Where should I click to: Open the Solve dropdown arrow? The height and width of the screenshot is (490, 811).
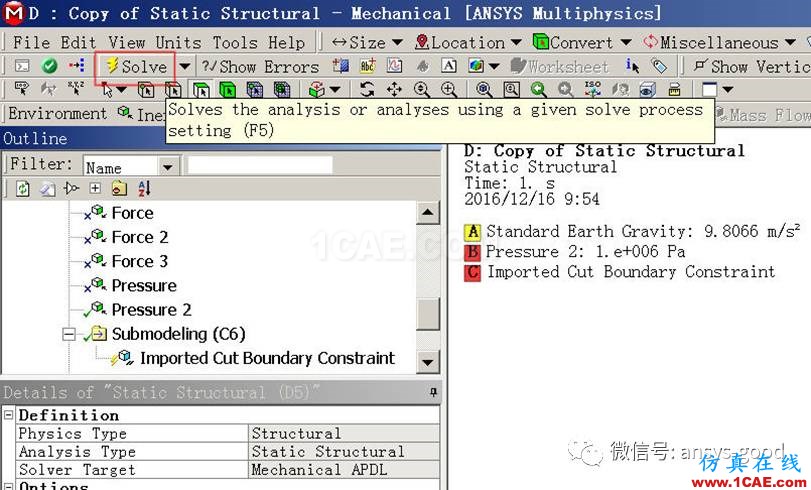coord(184,66)
